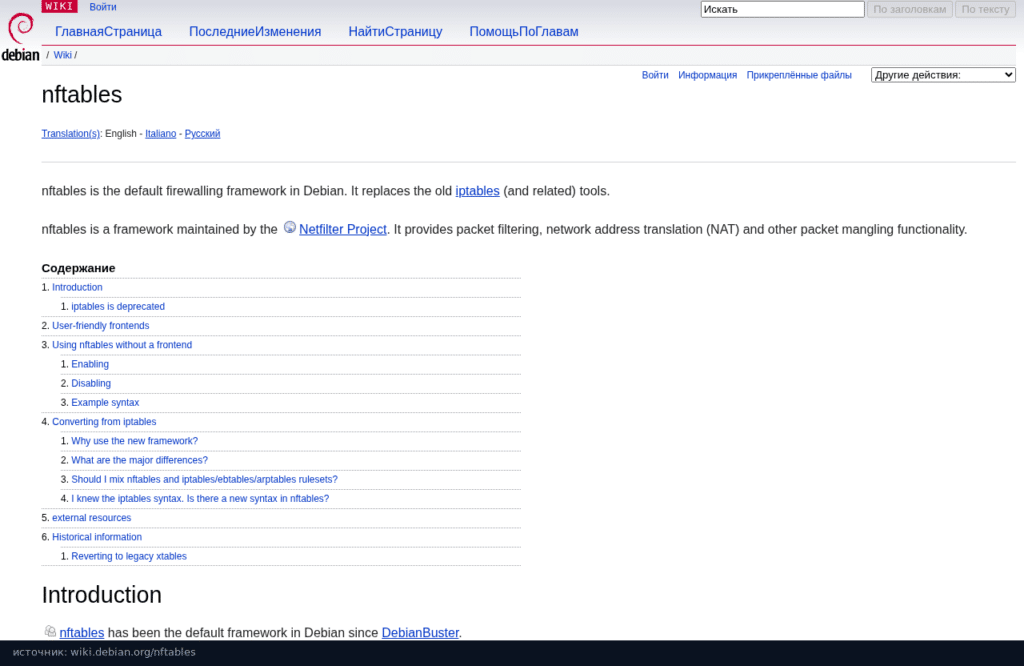The width and height of the screenshot is (1024, 666).
Task: Click the По заголовкам search button
Action: (x=909, y=9)
